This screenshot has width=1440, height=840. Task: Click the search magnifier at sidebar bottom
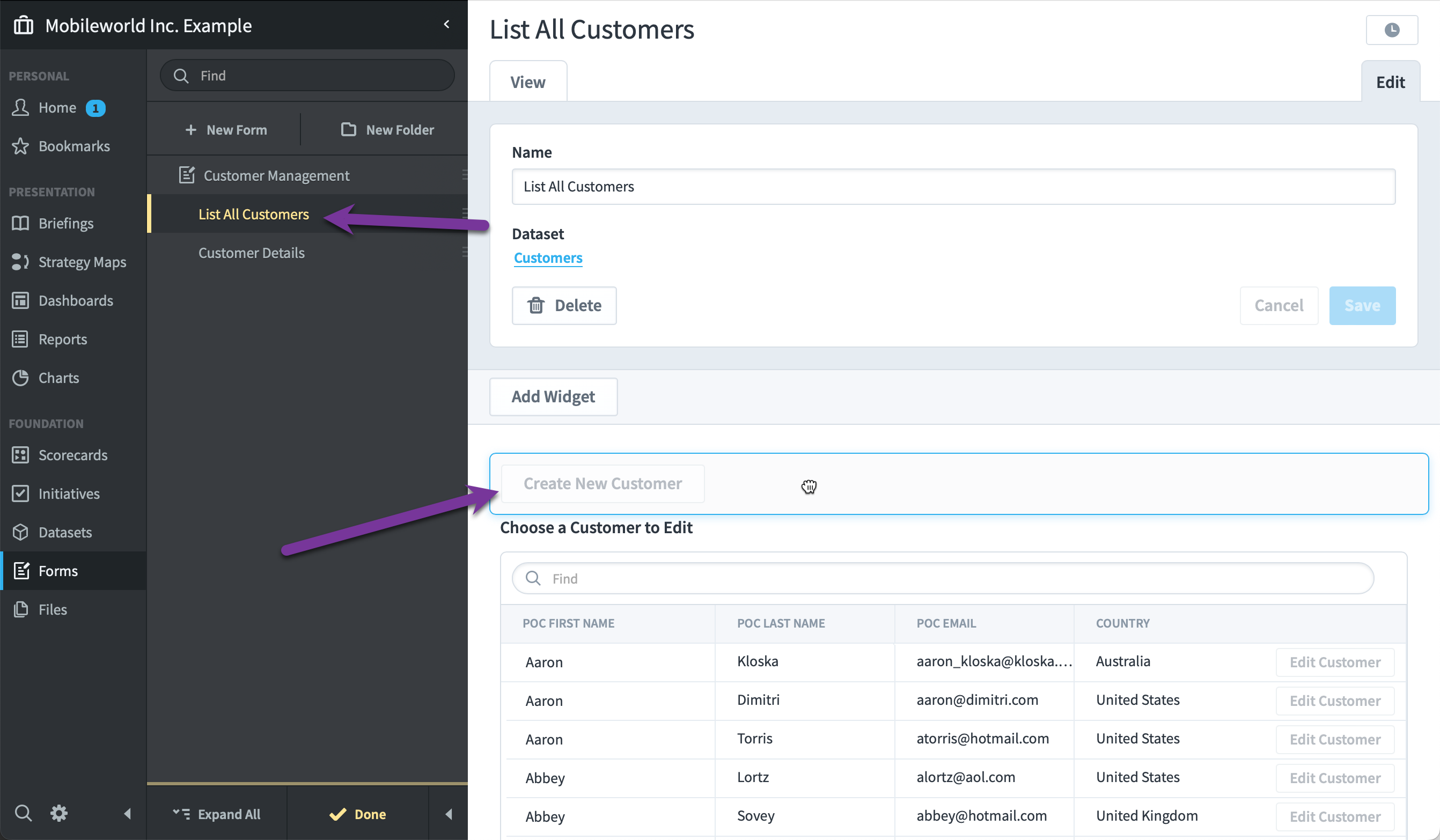tap(24, 813)
